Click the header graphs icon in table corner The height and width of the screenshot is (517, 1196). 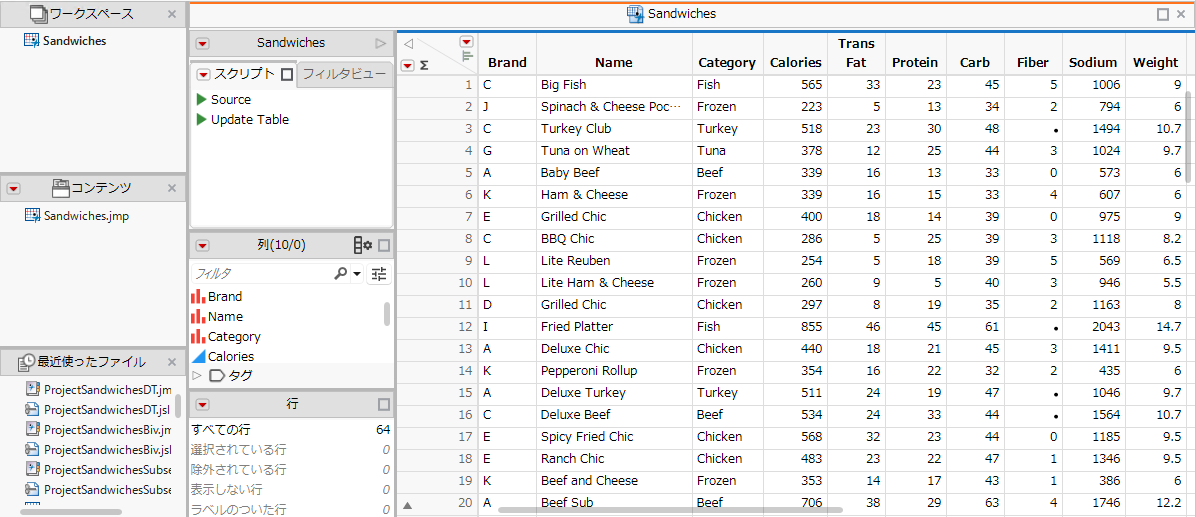(x=468, y=55)
